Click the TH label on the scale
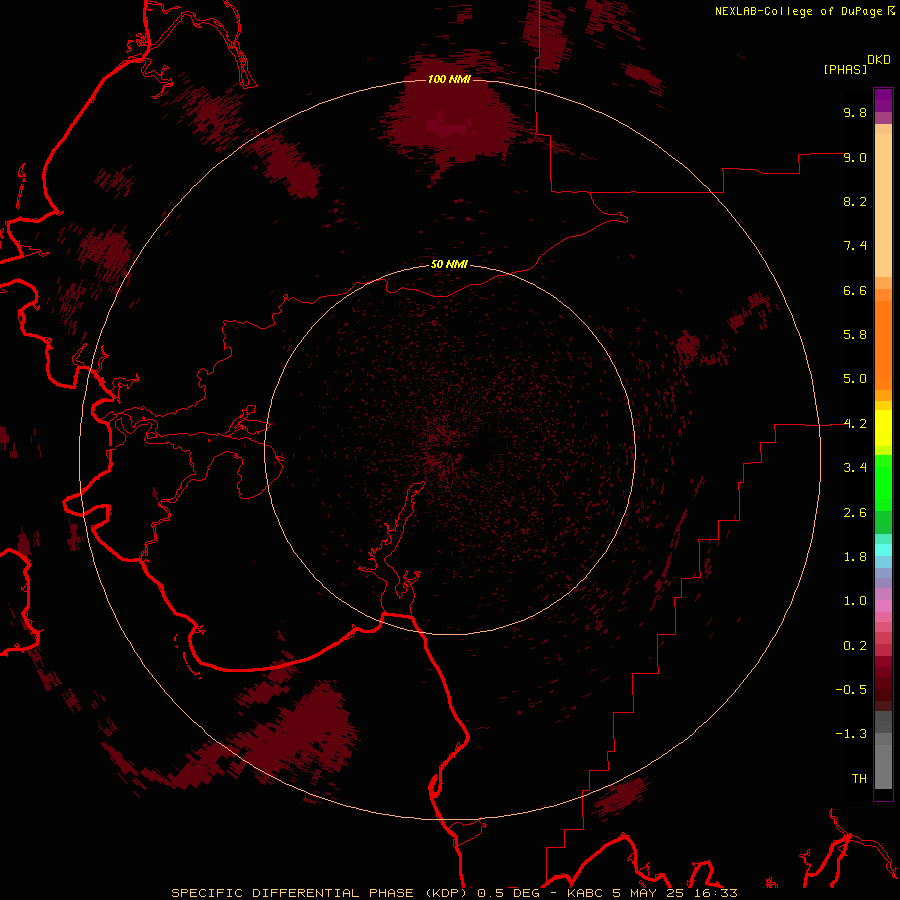Screen dimensions: 900x900 tap(859, 779)
